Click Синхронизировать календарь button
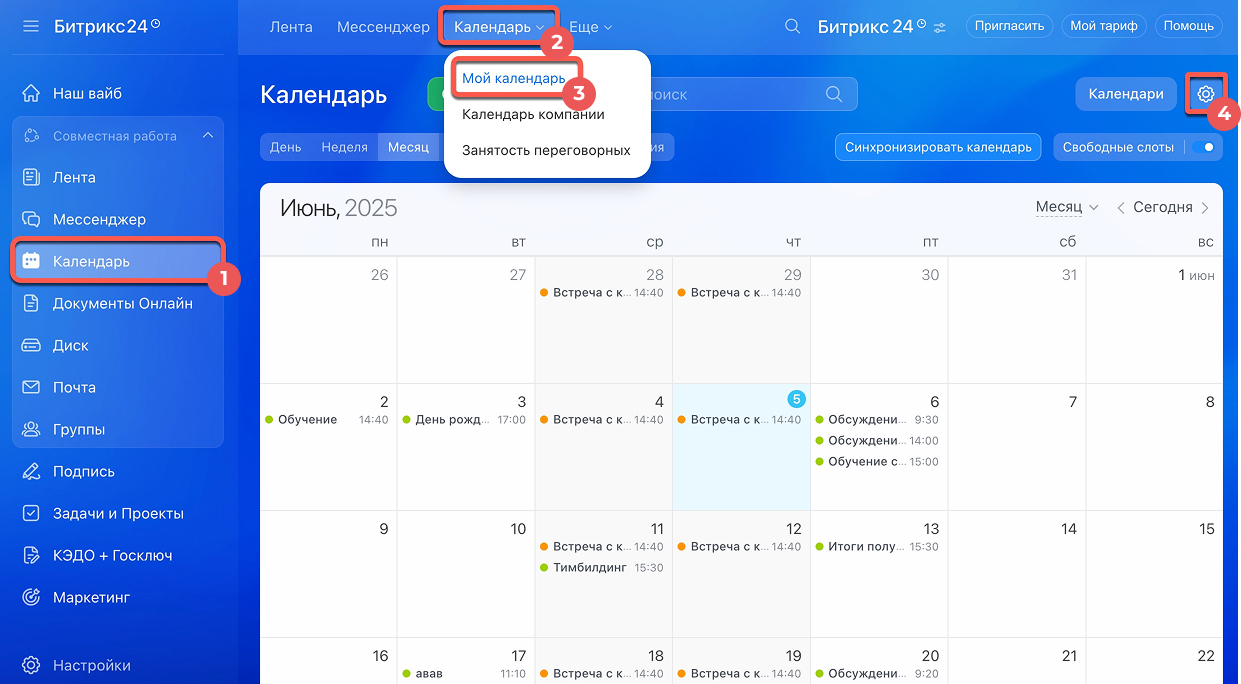The width and height of the screenshot is (1241, 684). [x=938, y=147]
